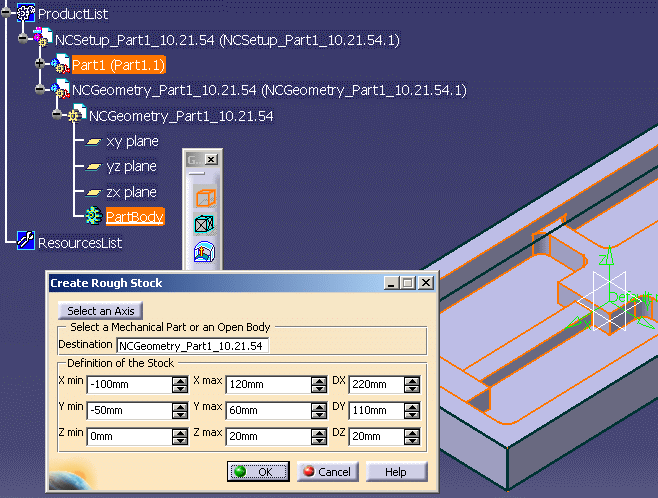This screenshot has height=498, width=658.
Task: Increase the Z max value with up arrow
Action: (319, 432)
